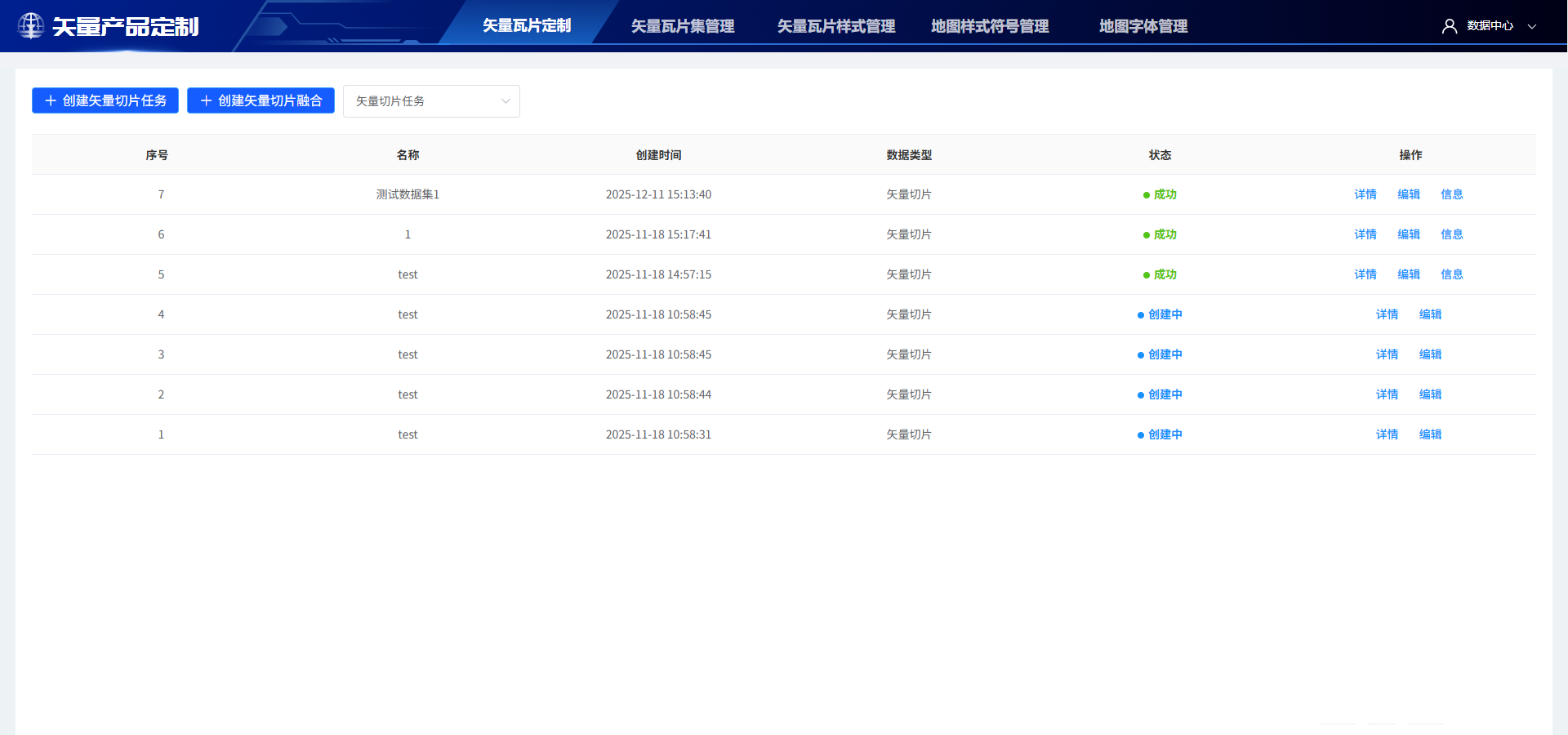The width and height of the screenshot is (1568, 735).
Task: Open the 矢量瓦片样式管理 tab
Action: 835,26
